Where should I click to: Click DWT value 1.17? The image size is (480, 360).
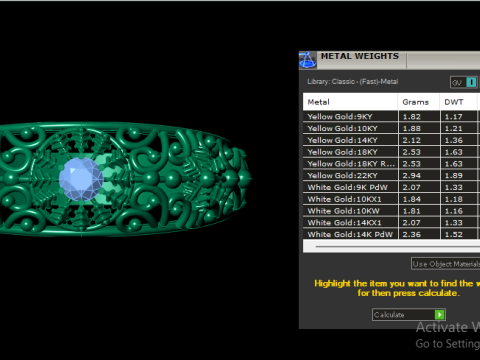tap(454, 117)
